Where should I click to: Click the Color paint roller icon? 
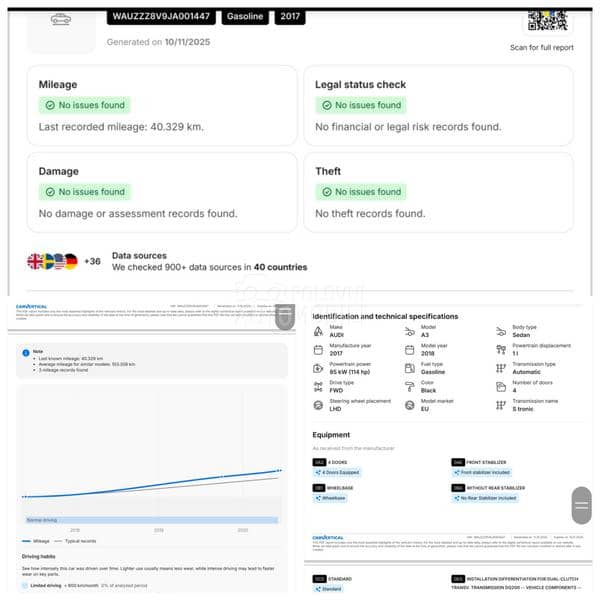tap(410, 388)
